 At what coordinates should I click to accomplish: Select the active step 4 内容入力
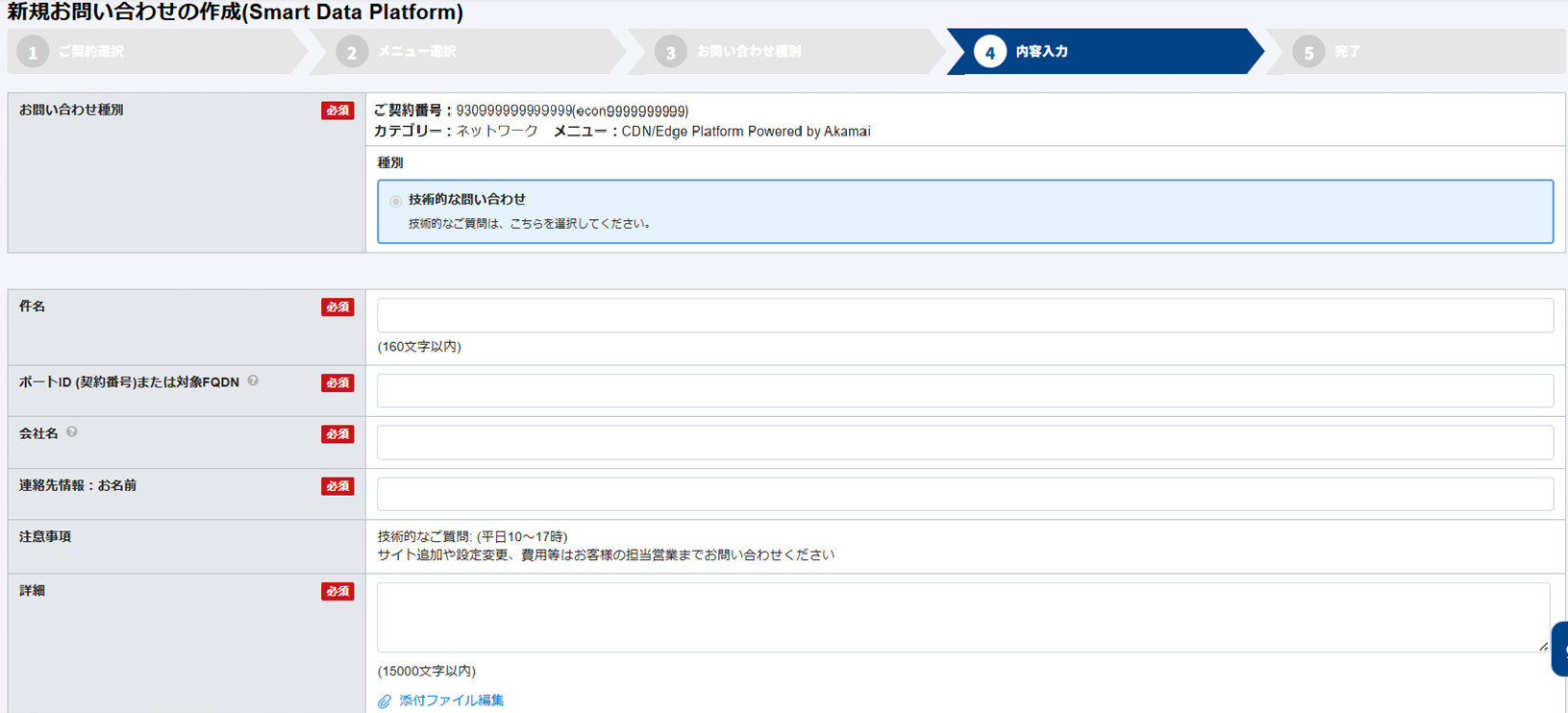coord(1041,52)
